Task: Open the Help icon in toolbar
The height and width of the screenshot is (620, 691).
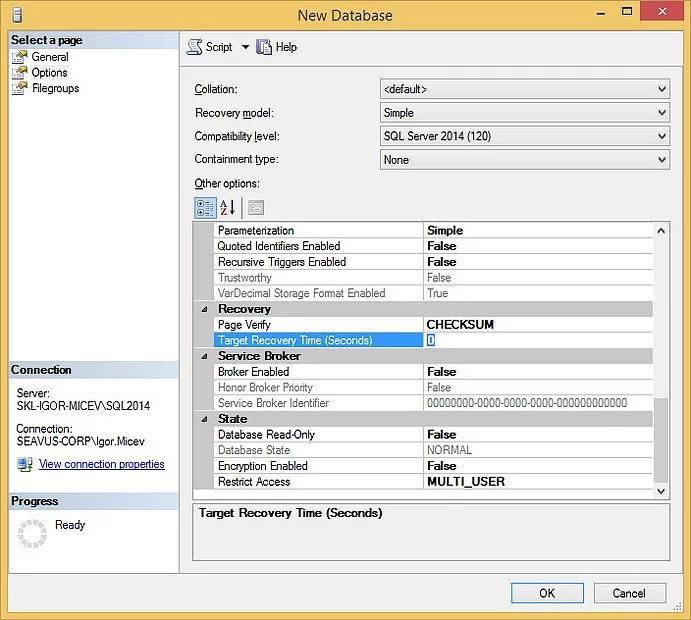Action: pyautogui.click(x=264, y=47)
